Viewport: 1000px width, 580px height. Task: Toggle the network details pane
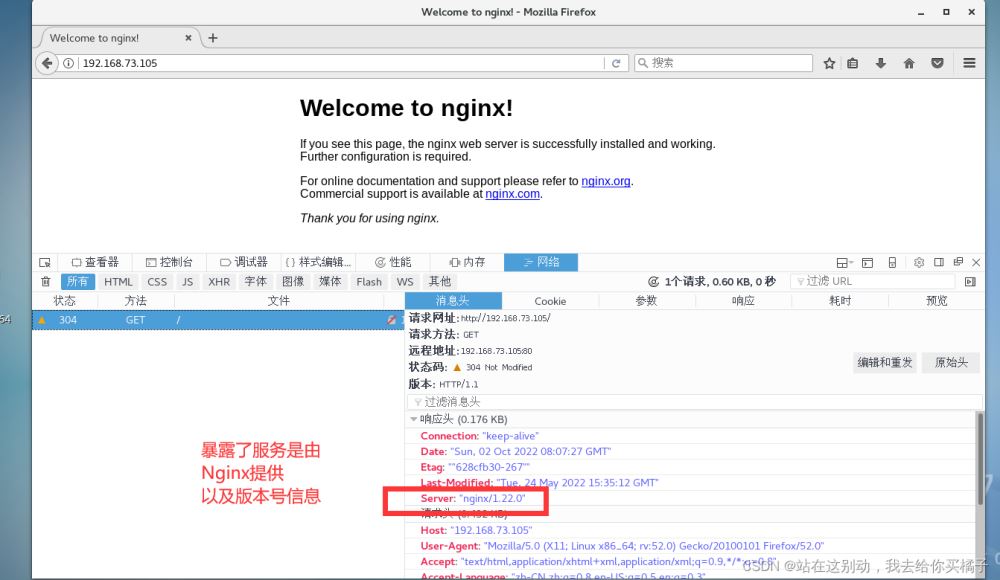[x=970, y=281]
